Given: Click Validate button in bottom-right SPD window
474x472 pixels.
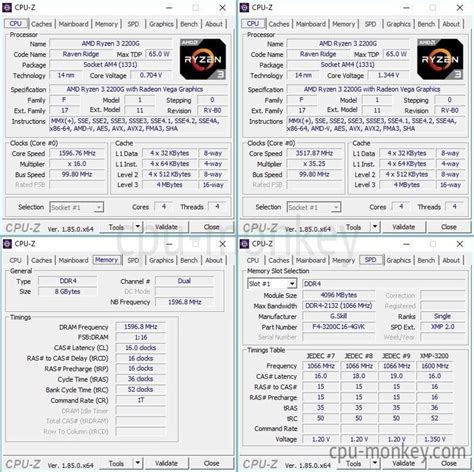Looking at the screenshot, I should [x=404, y=463].
